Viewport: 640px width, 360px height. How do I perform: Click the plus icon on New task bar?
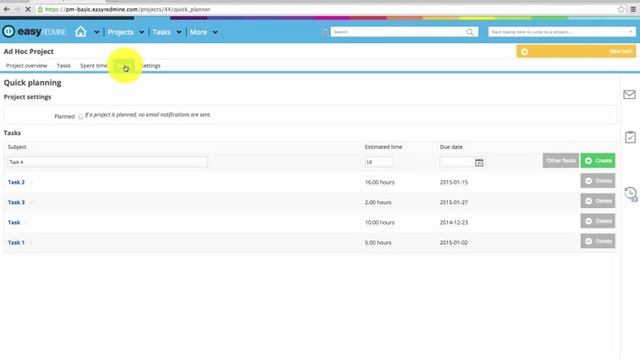click(524, 51)
